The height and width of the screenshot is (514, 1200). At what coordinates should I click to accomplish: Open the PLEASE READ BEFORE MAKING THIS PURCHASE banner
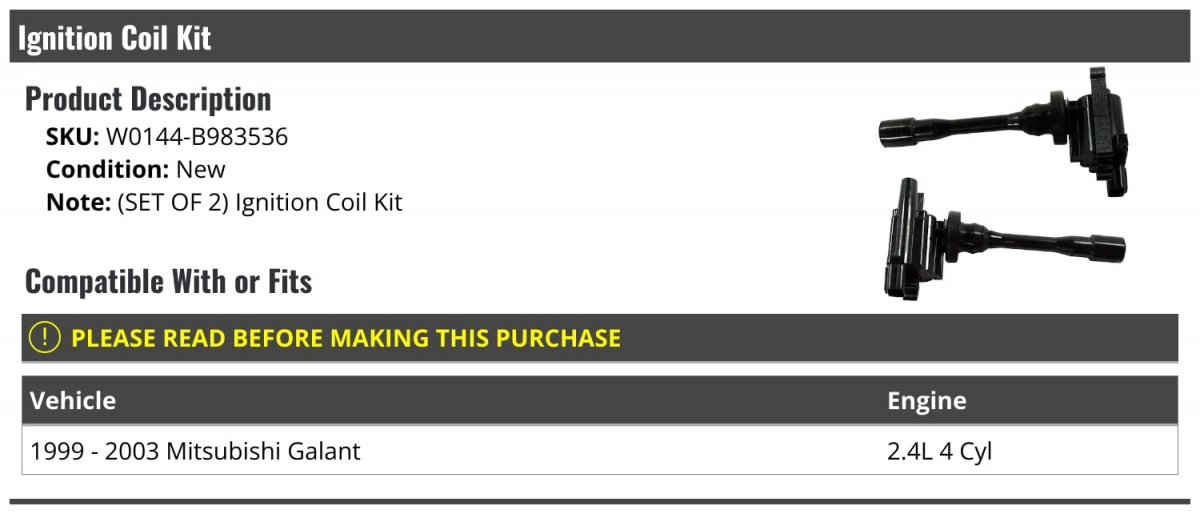click(x=600, y=338)
